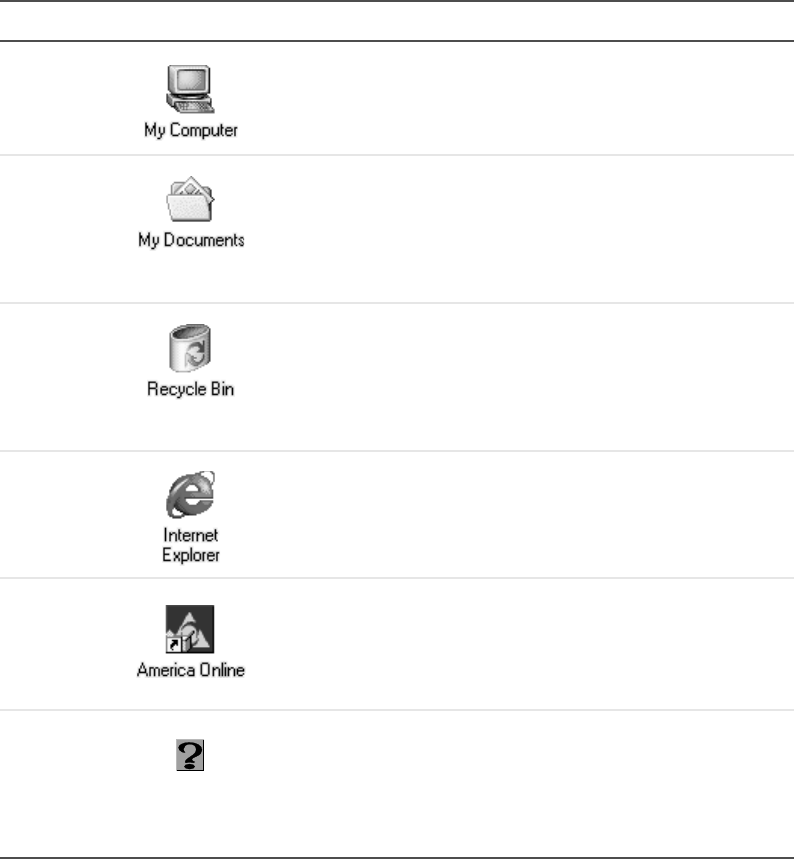
Task: Select the My Documents folder icon
Action: (x=190, y=199)
